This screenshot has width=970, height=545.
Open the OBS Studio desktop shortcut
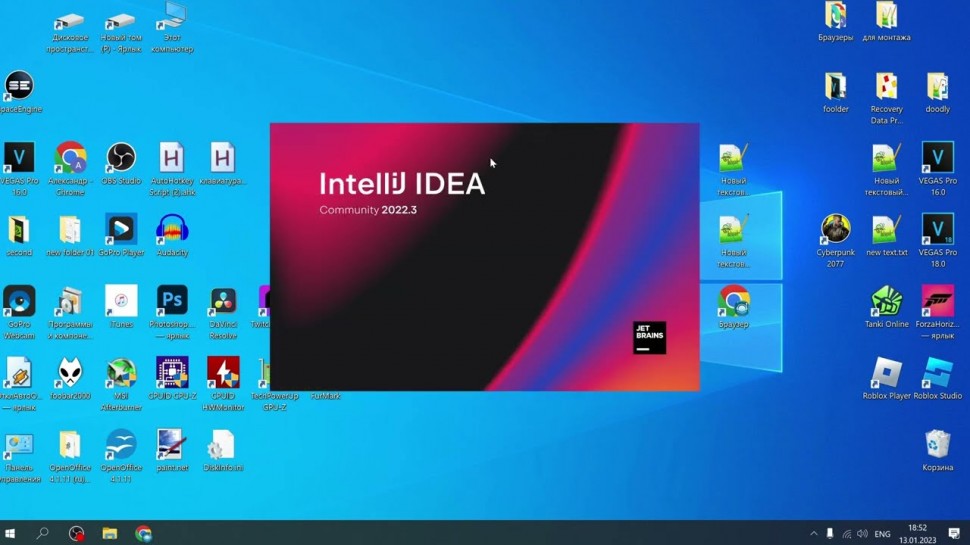(121, 159)
